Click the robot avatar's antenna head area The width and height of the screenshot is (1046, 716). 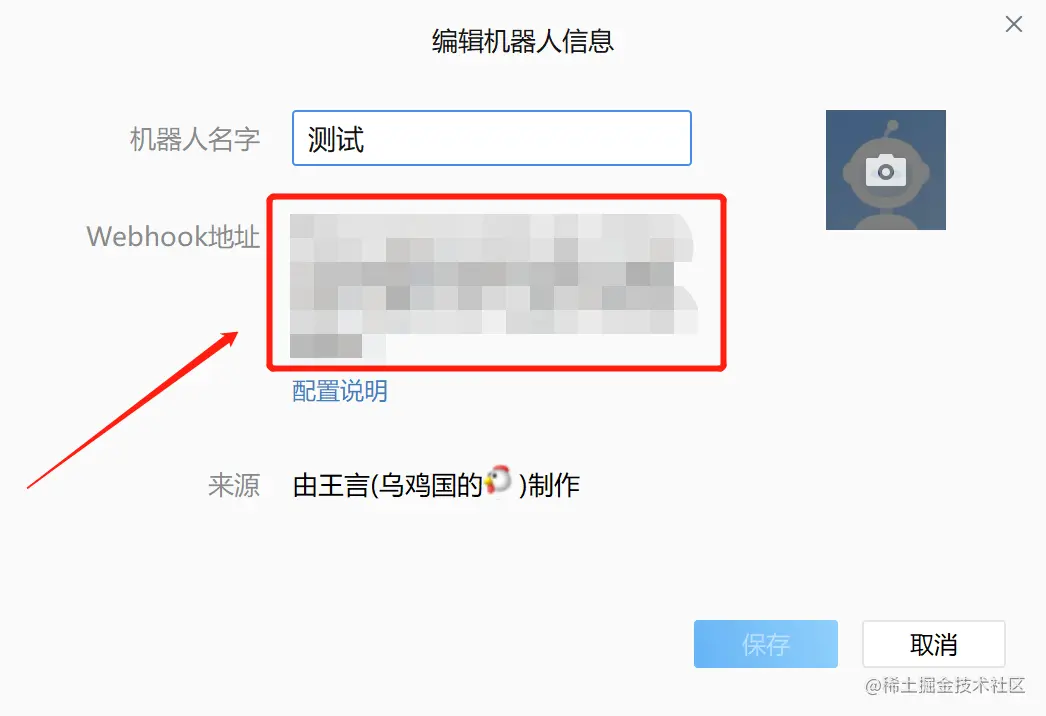pyautogui.click(x=892, y=125)
